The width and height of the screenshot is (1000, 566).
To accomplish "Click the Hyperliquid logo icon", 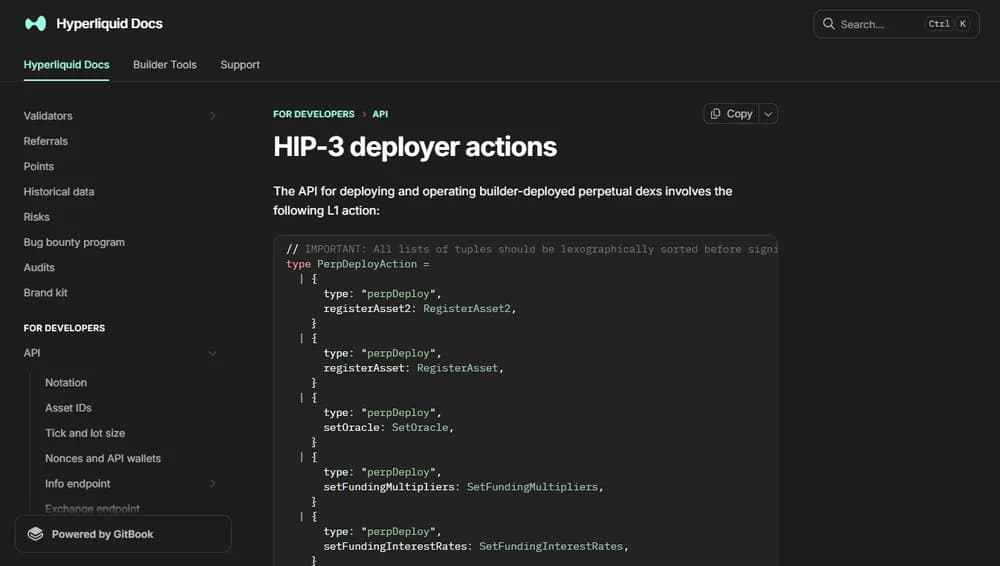I will coord(36,24).
